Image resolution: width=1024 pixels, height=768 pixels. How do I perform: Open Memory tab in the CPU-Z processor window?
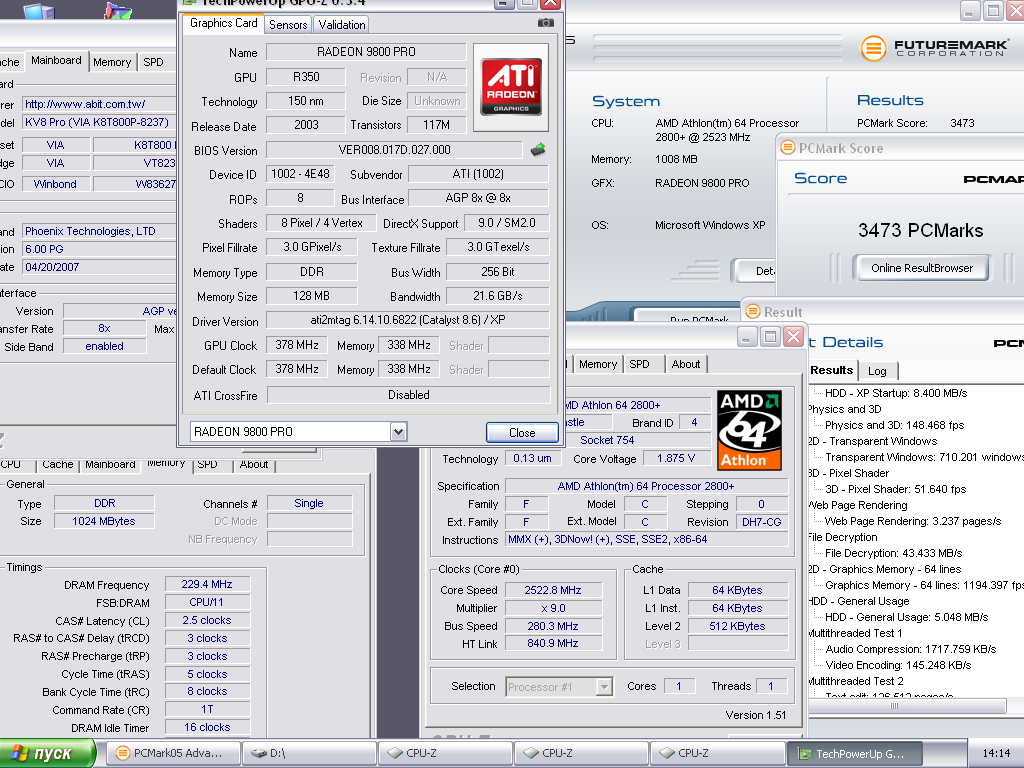click(x=598, y=364)
